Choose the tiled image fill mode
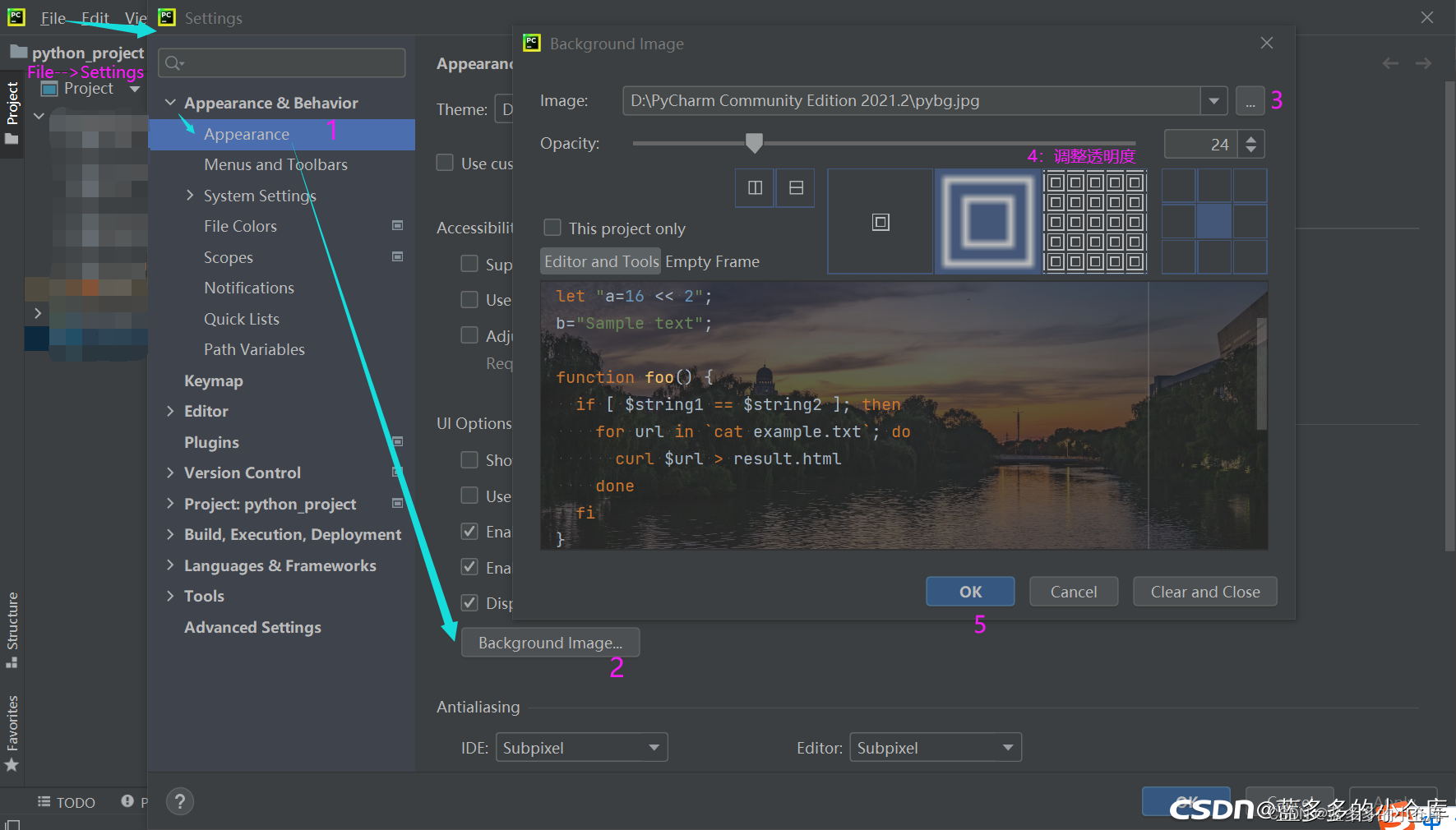This screenshot has height=830, width=1456. (1095, 222)
